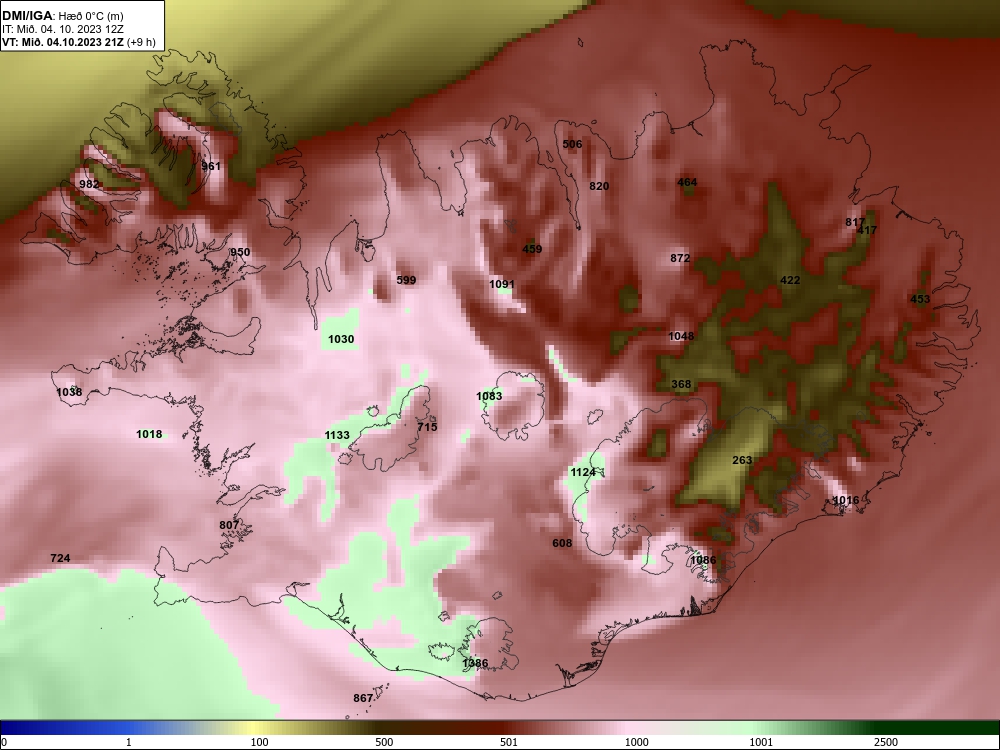Click the legend tick label 501
Viewport: 1000px width, 750px height.
509,742
